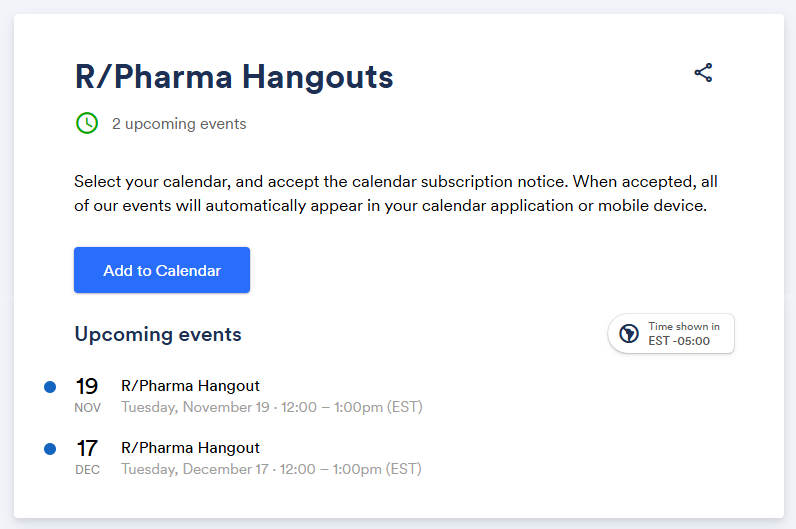Open the December R/Pharma Hangout event title
This screenshot has height=529, width=796.
click(190, 448)
